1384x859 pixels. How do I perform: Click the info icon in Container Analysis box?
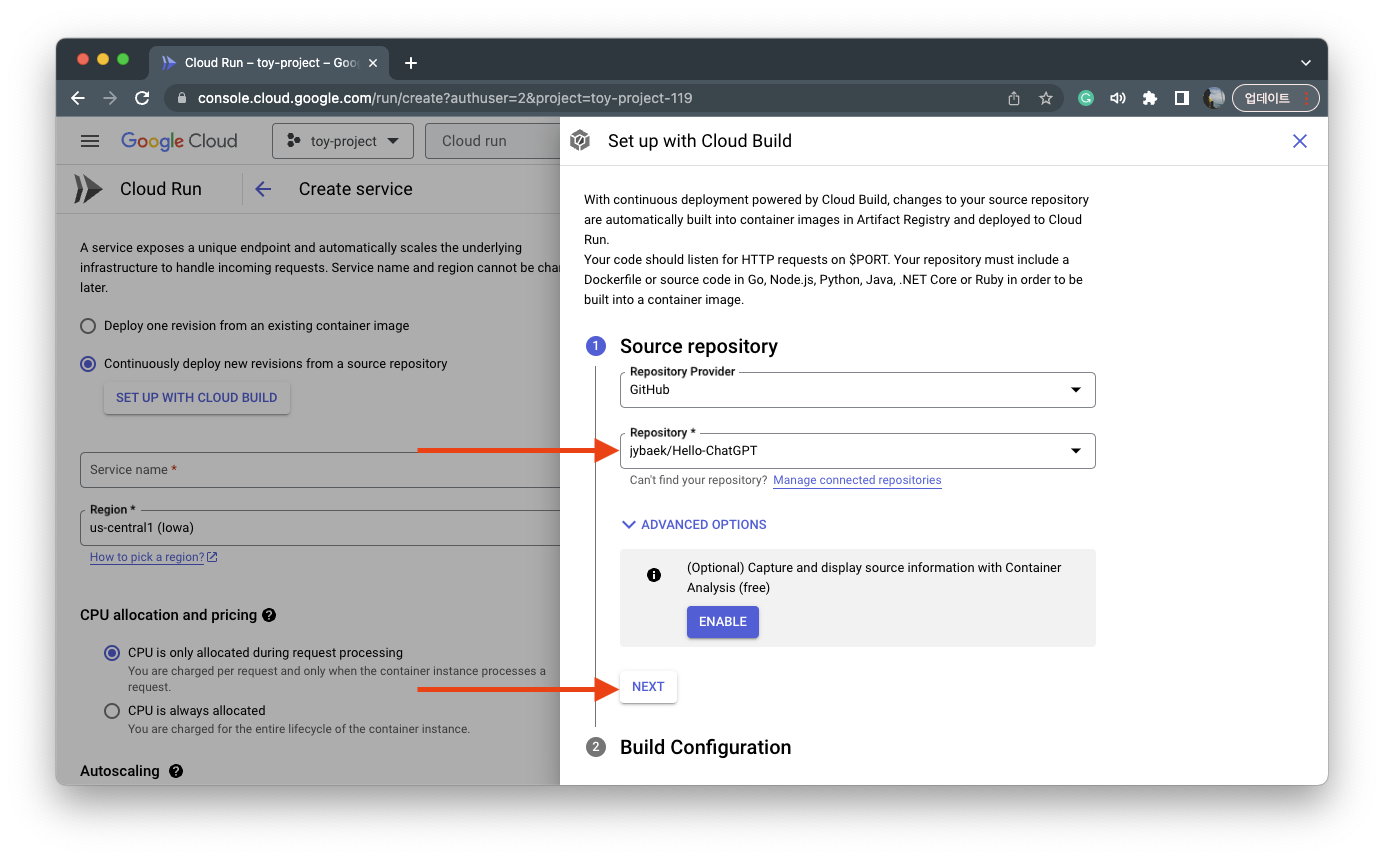pos(654,575)
